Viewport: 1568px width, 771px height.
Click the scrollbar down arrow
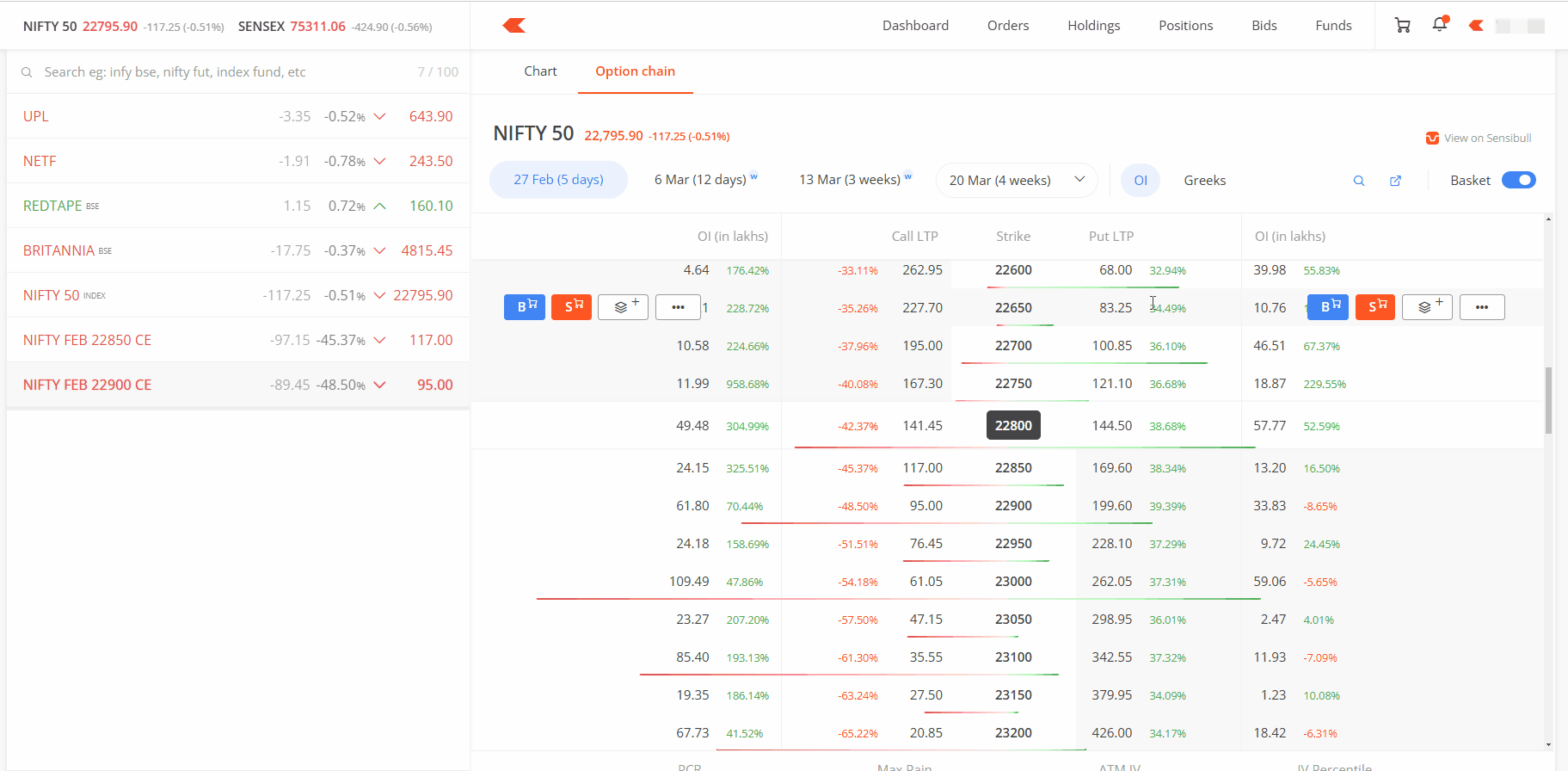(x=1548, y=745)
